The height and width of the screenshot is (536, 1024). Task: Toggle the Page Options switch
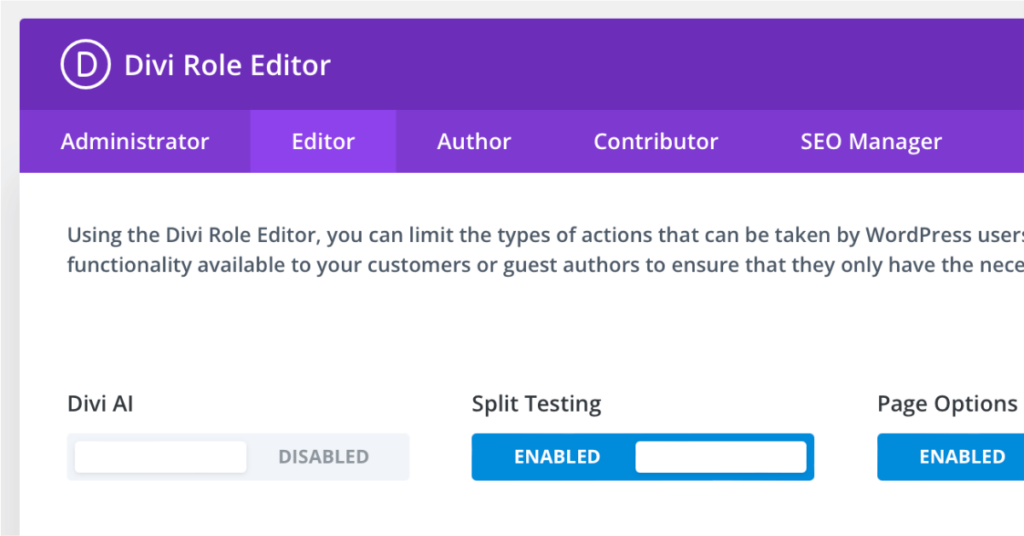pos(950,457)
